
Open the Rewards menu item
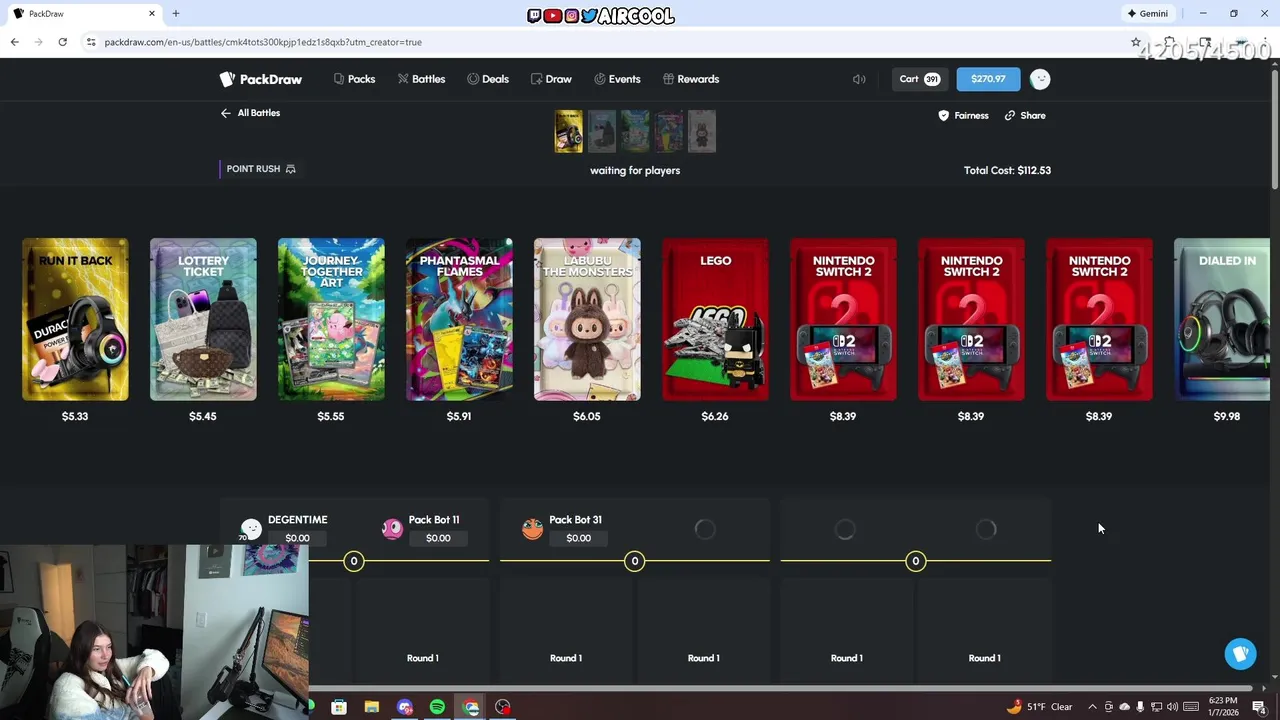690,79
